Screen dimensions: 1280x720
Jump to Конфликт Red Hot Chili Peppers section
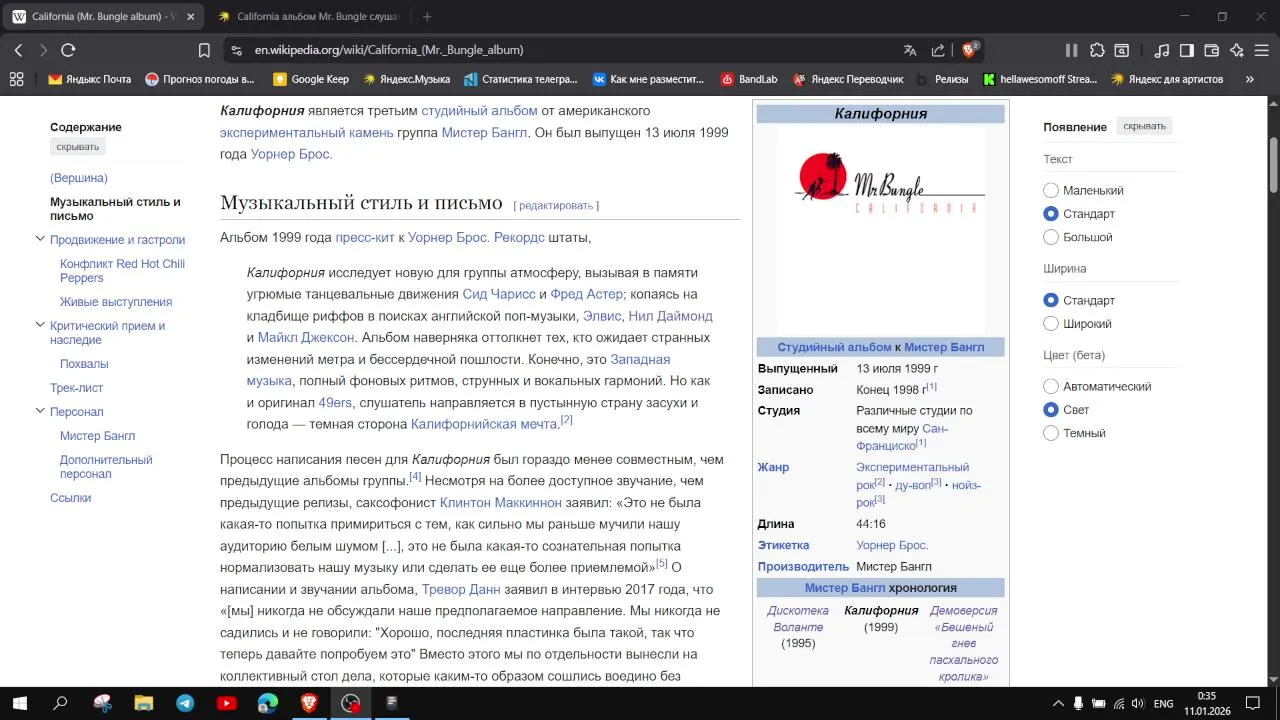(122, 271)
